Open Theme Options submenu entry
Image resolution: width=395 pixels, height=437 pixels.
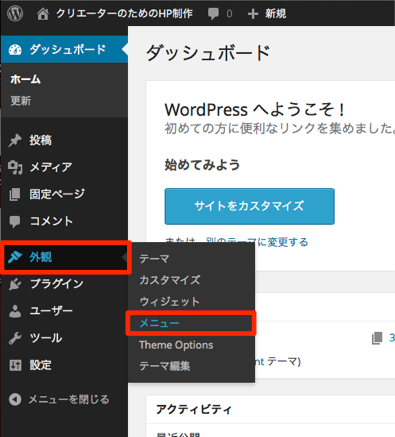pos(176,345)
